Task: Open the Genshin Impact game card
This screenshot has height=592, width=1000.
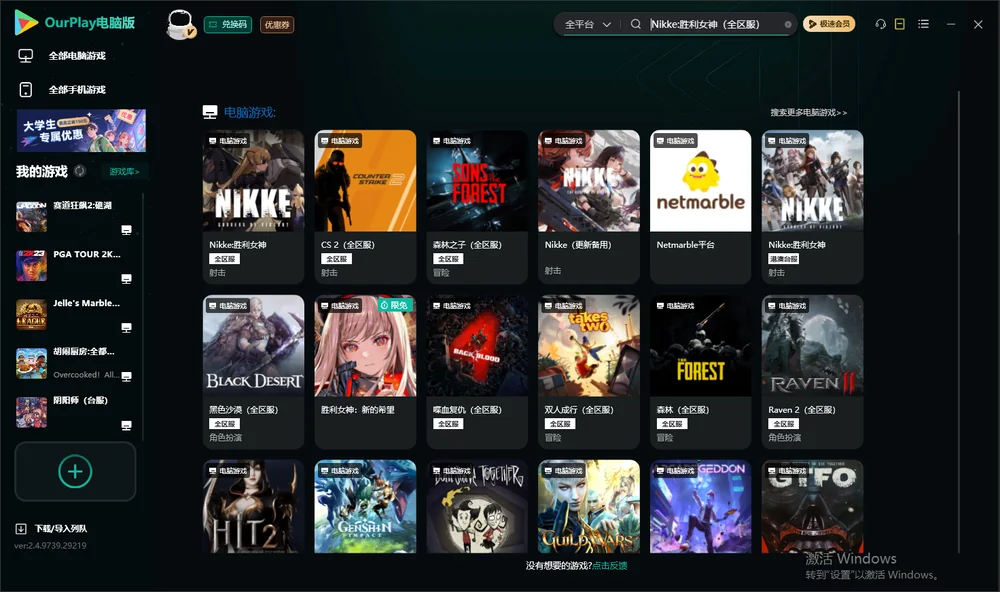Action: tap(365, 507)
